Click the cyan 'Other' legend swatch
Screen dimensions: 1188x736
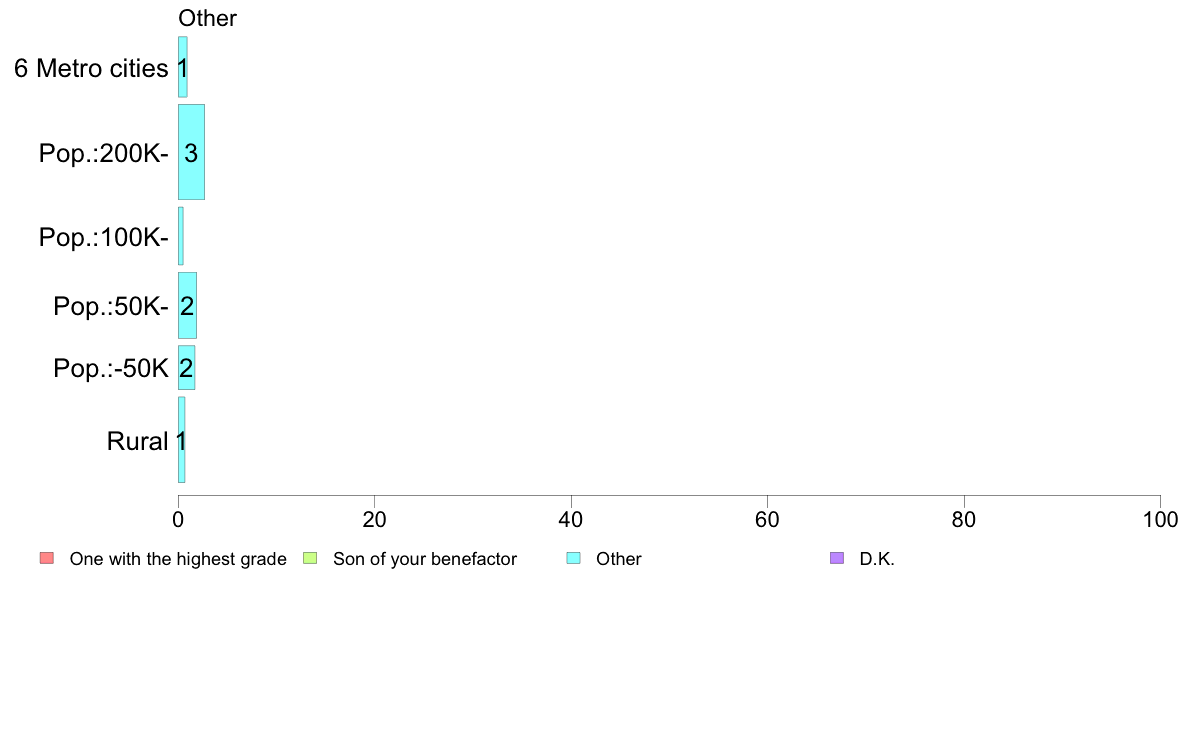pos(574,559)
